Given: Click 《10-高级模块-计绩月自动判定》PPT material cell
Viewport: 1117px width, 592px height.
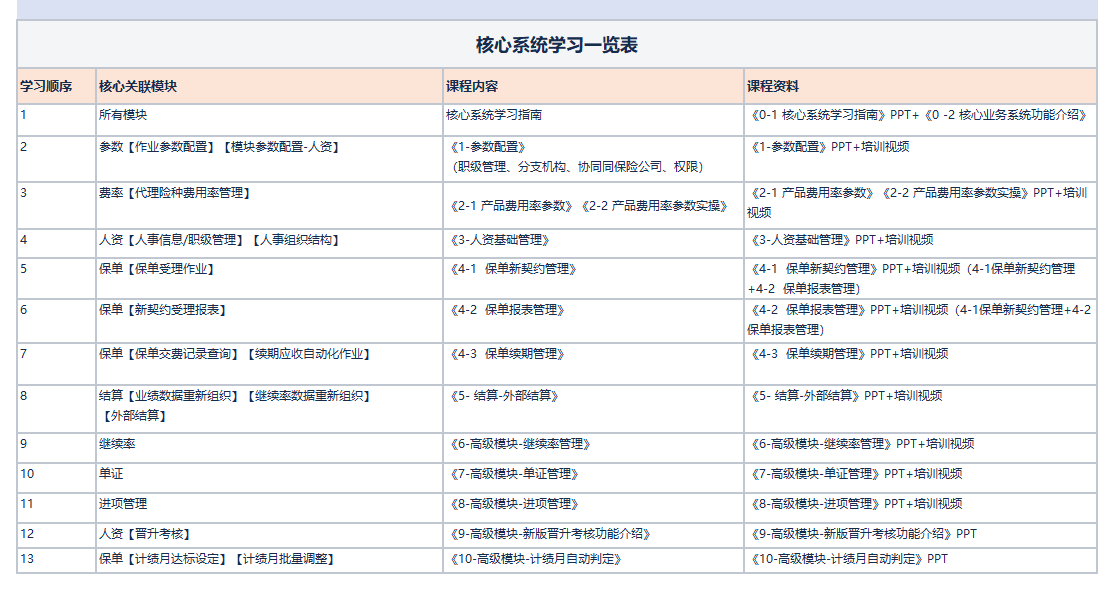Looking at the screenshot, I should click(x=847, y=559).
